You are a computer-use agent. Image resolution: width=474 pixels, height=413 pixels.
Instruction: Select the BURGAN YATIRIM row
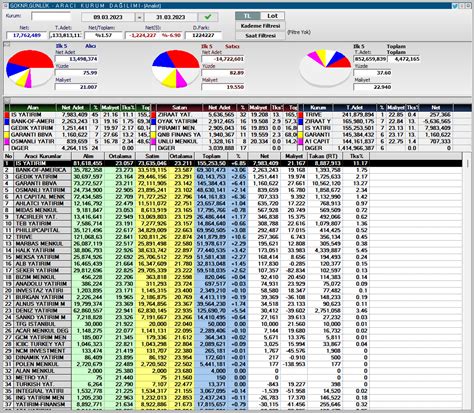click(x=233, y=297)
